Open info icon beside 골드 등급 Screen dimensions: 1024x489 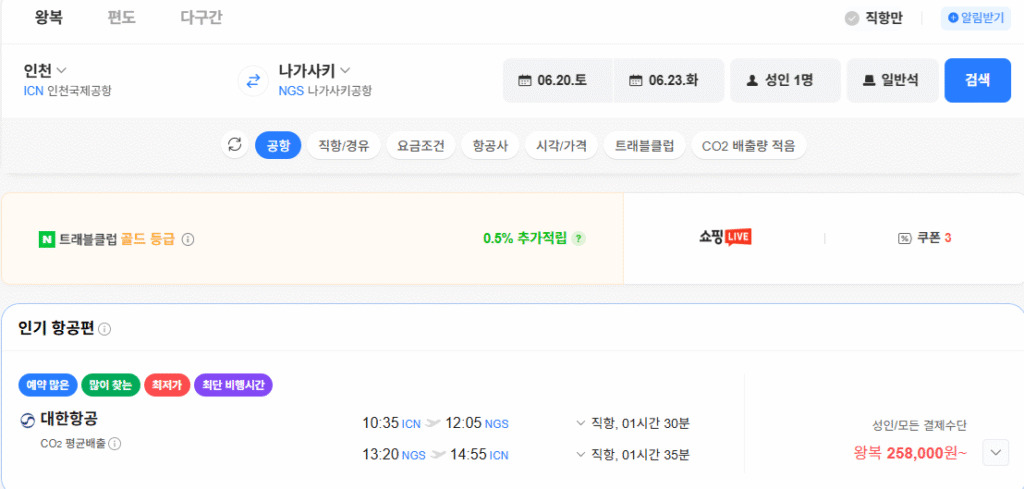pos(188,240)
